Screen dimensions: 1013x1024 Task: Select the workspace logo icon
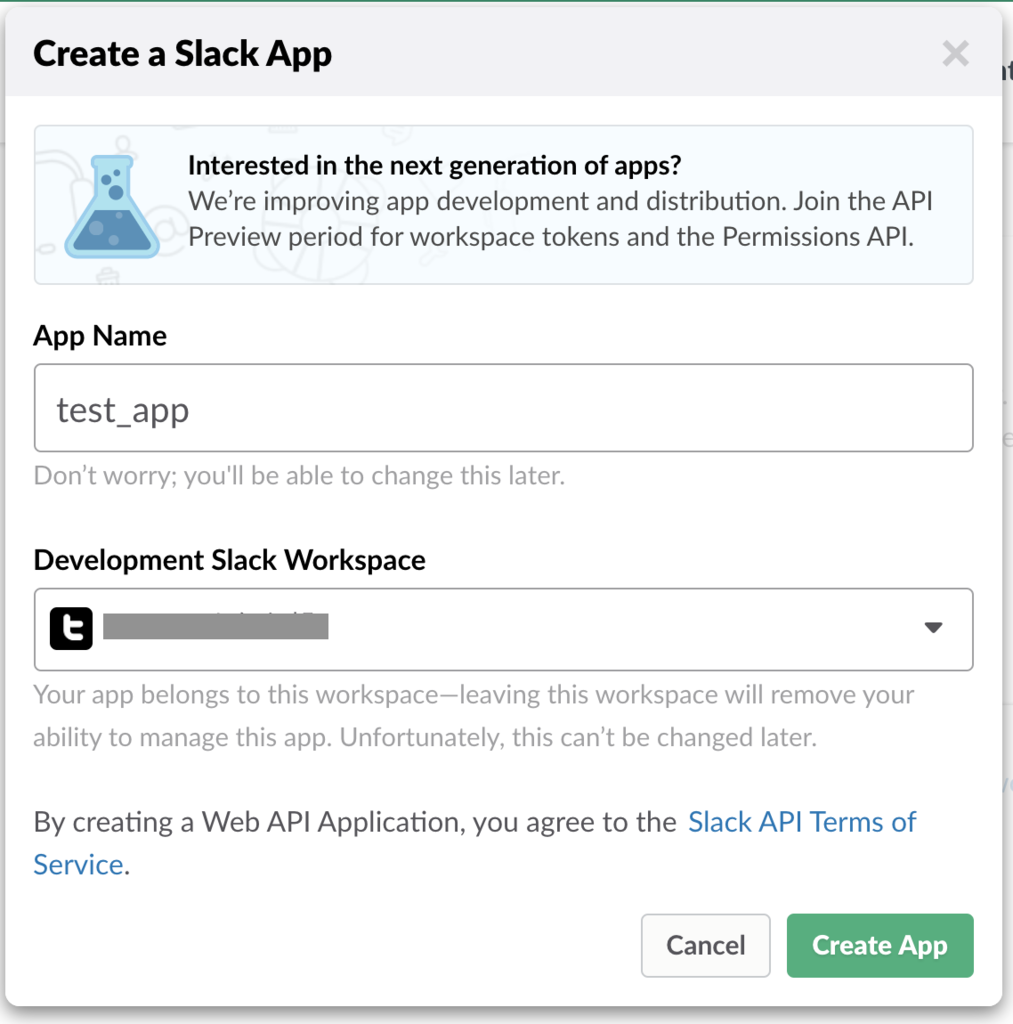[70, 628]
